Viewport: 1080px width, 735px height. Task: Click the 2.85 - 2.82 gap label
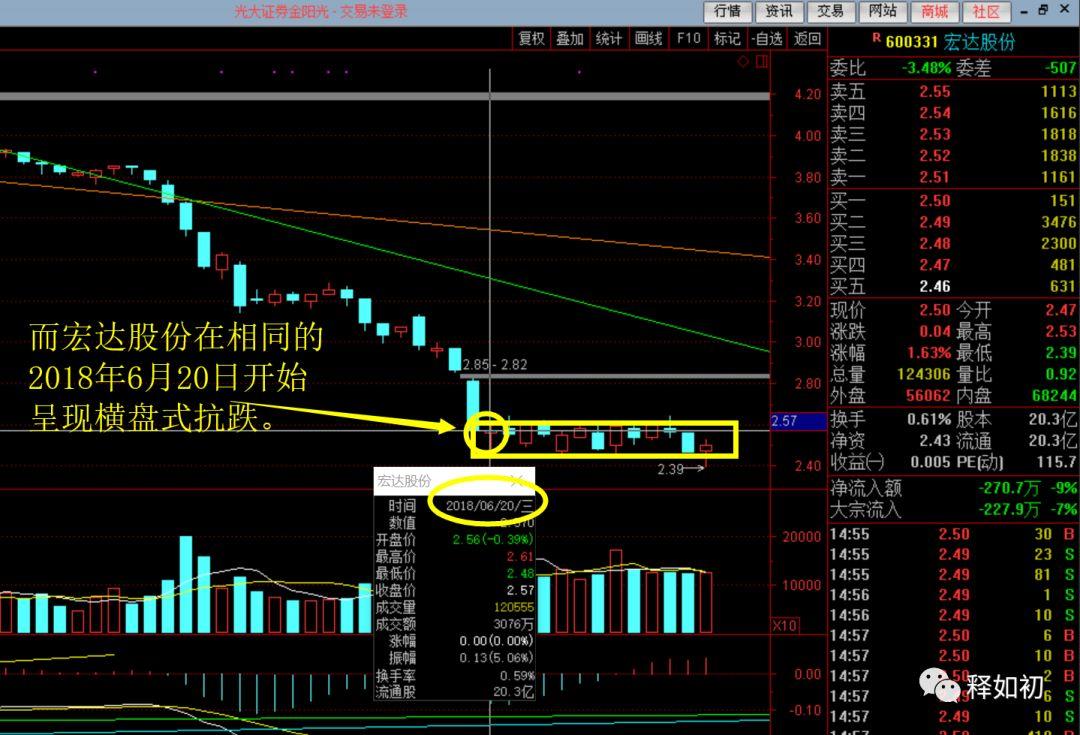pos(495,364)
